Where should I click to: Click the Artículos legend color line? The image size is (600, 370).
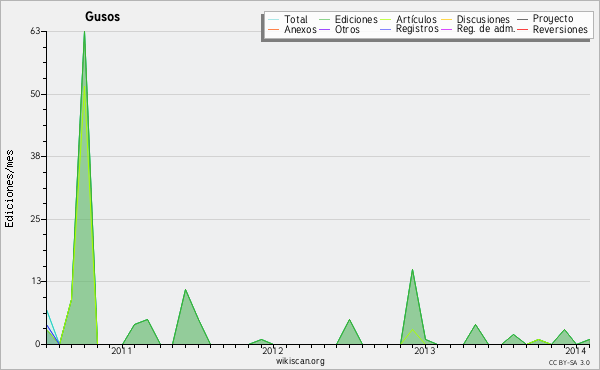tap(385, 20)
